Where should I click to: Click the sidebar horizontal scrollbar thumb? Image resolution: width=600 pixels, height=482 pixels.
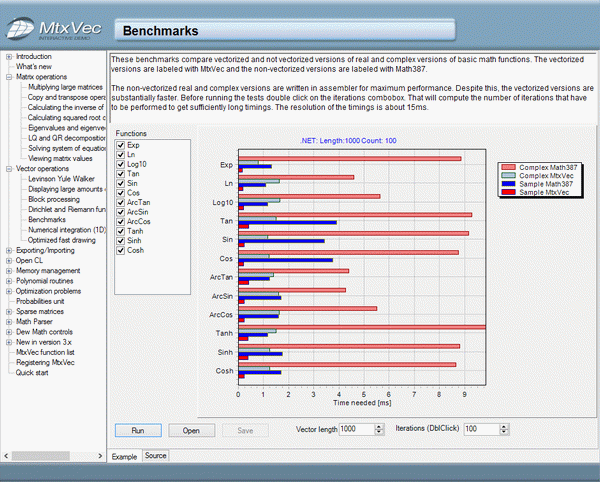click(x=41, y=456)
